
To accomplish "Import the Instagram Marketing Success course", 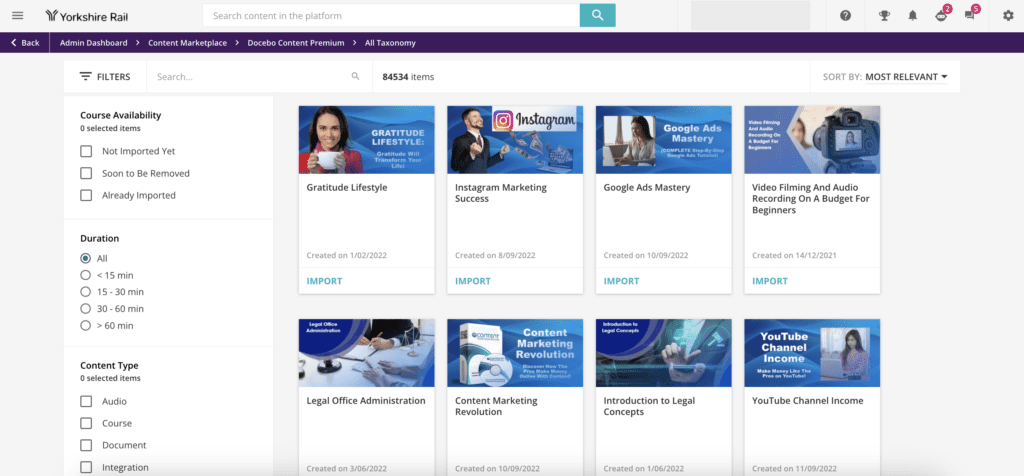I will point(473,281).
